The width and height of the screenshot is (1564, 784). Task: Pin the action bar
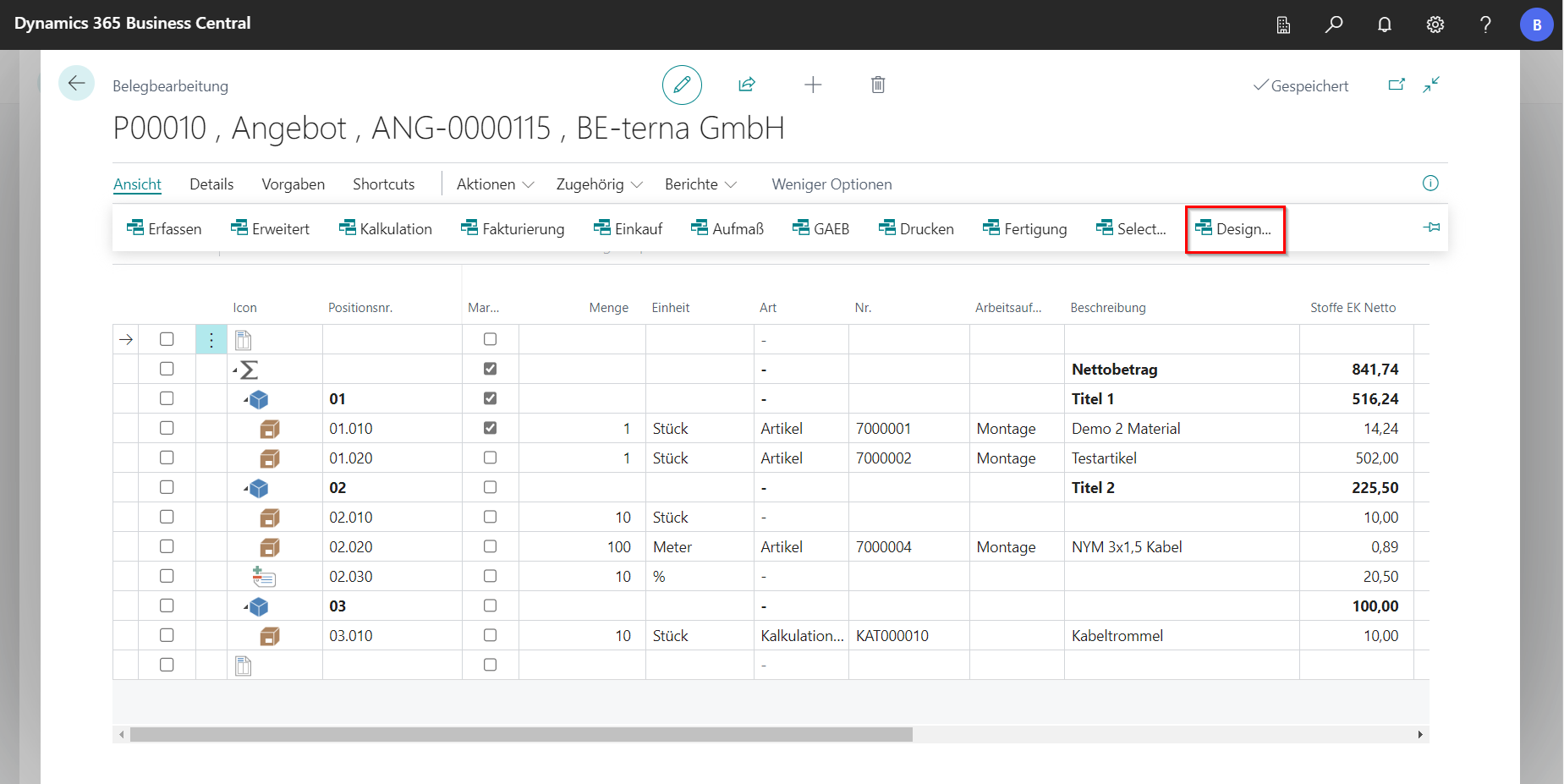[x=1431, y=228]
